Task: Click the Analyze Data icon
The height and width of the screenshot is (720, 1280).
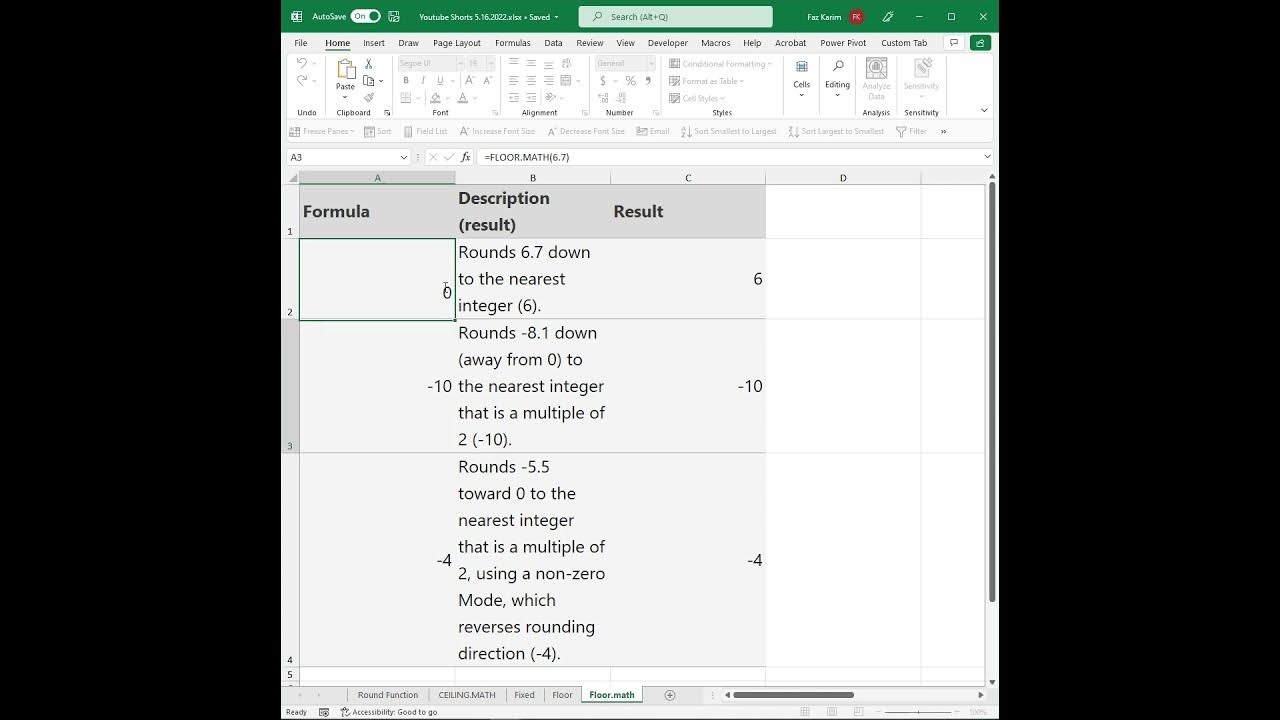Action: [x=876, y=77]
